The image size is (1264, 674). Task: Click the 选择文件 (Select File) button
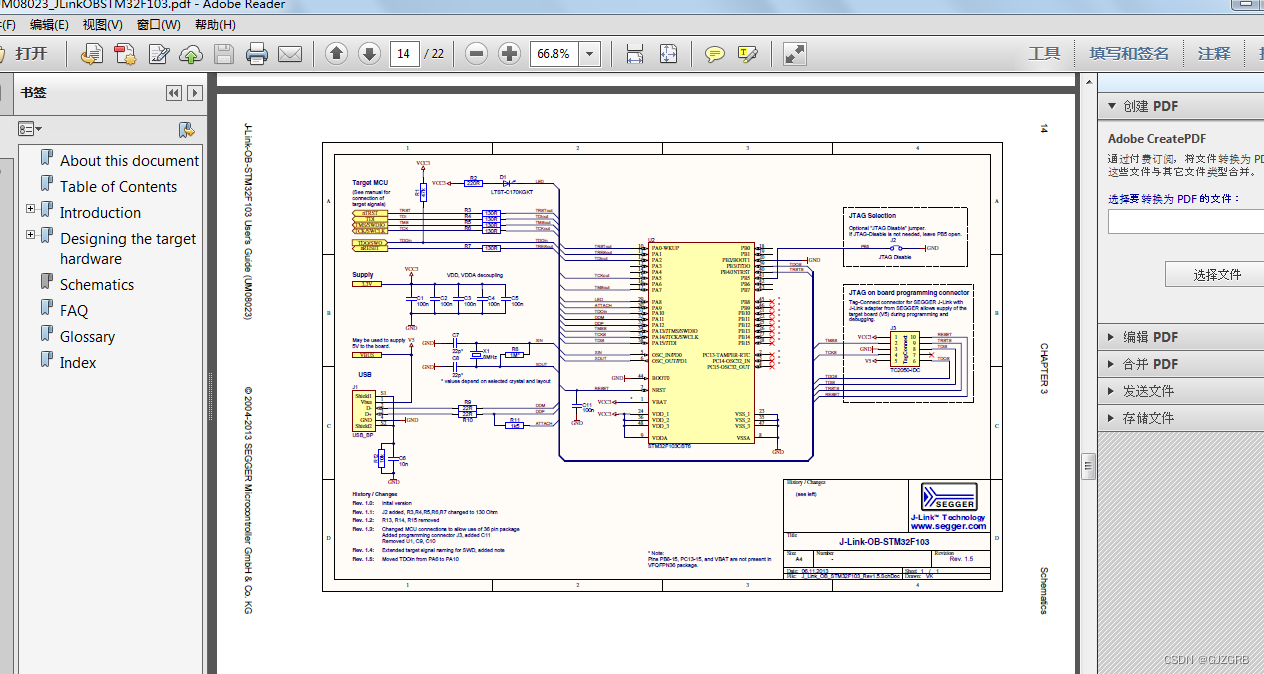click(x=1217, y=274)
